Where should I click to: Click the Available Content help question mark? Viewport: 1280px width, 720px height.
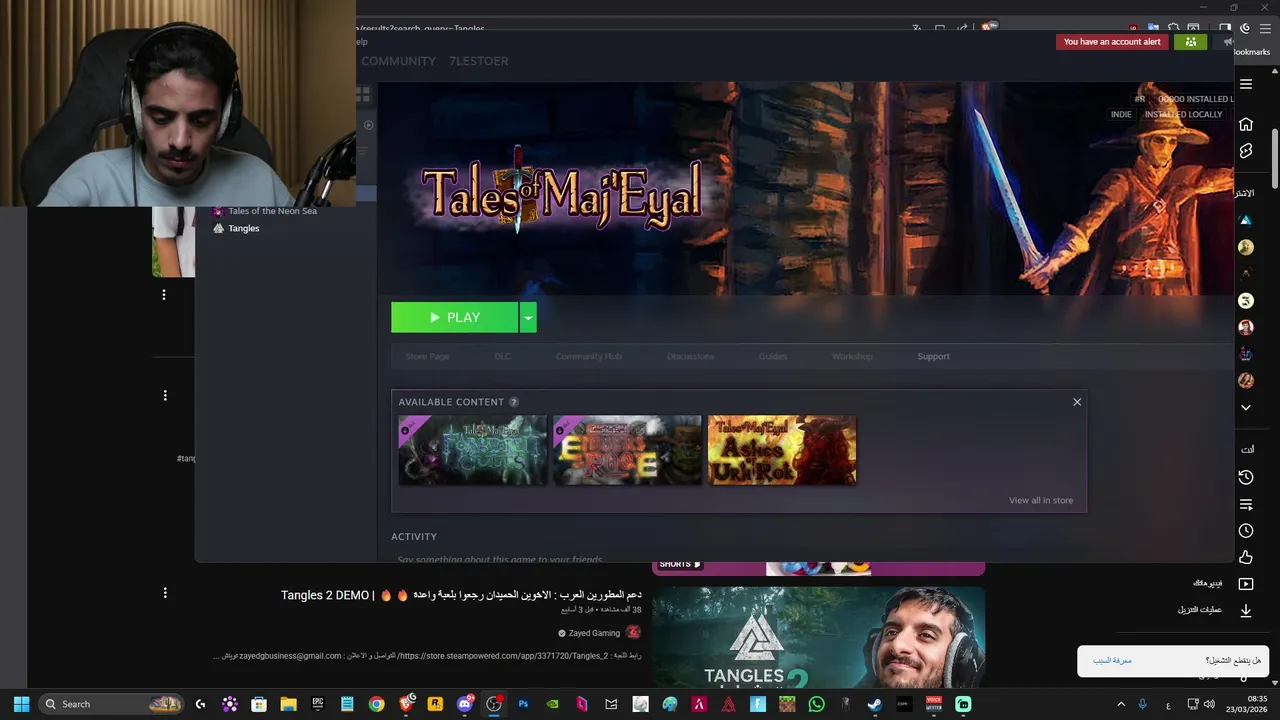[514, 402]
